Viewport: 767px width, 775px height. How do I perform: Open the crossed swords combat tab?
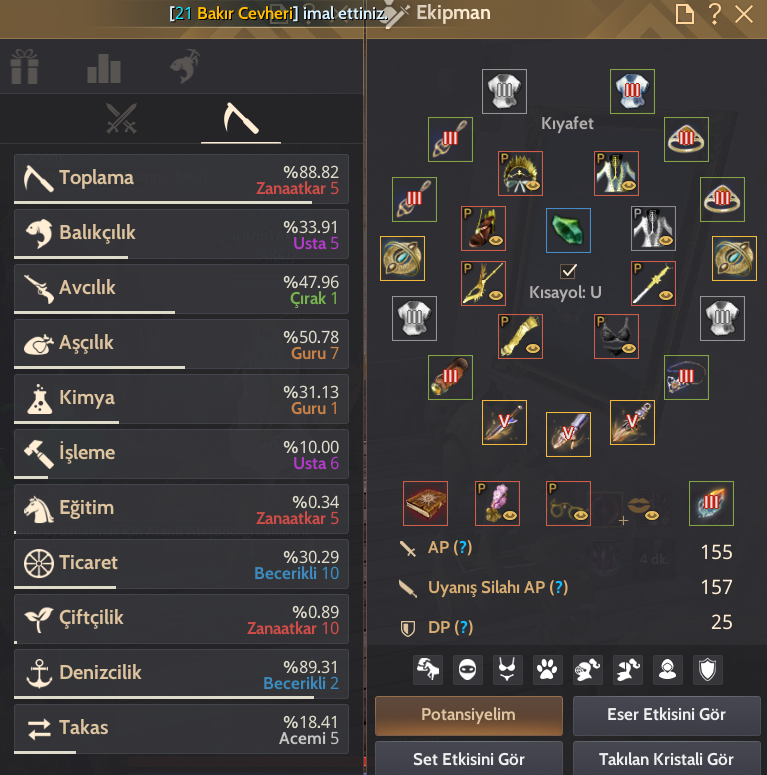click(121, 119)
